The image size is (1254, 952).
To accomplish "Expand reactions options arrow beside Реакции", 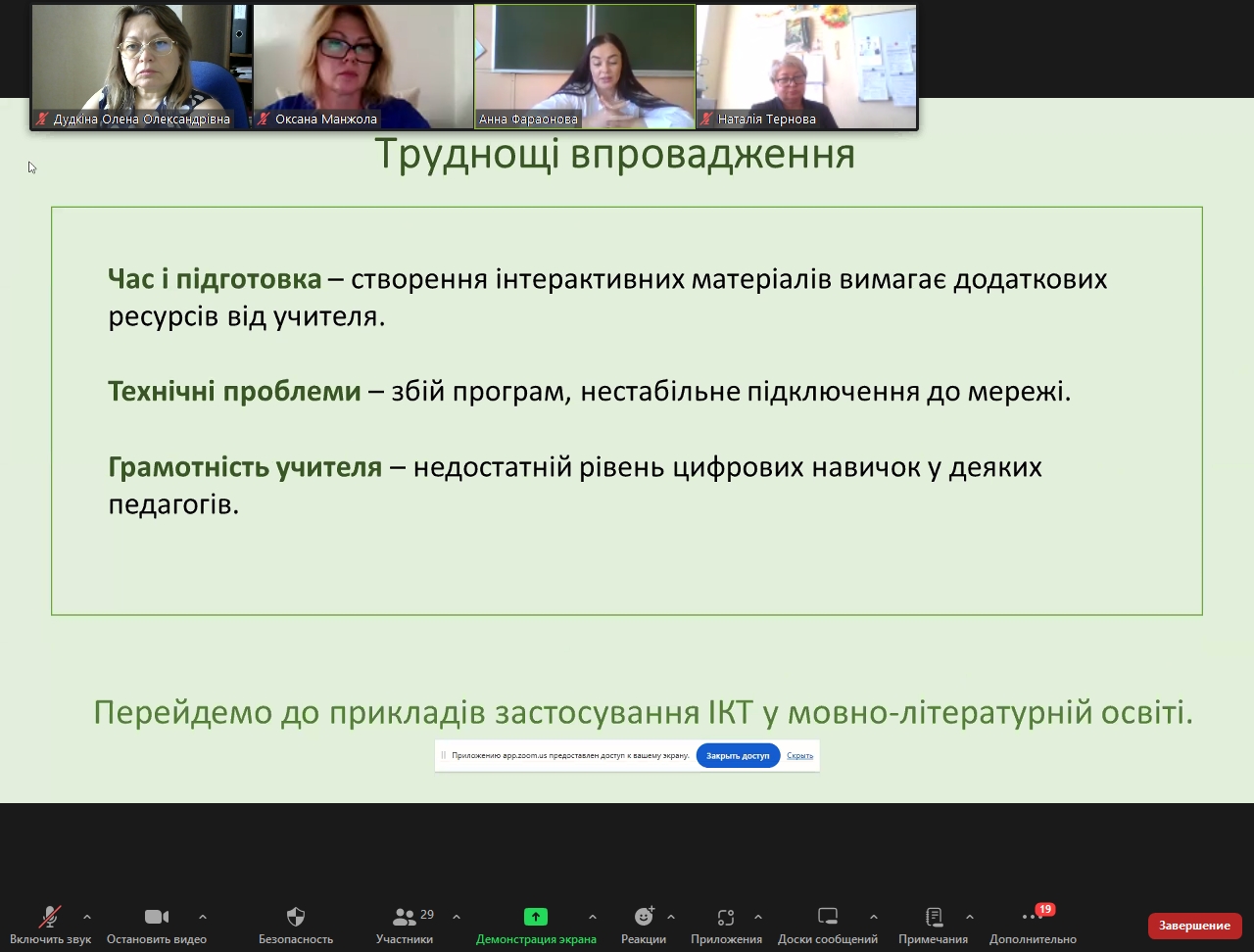I will (671, 918).
